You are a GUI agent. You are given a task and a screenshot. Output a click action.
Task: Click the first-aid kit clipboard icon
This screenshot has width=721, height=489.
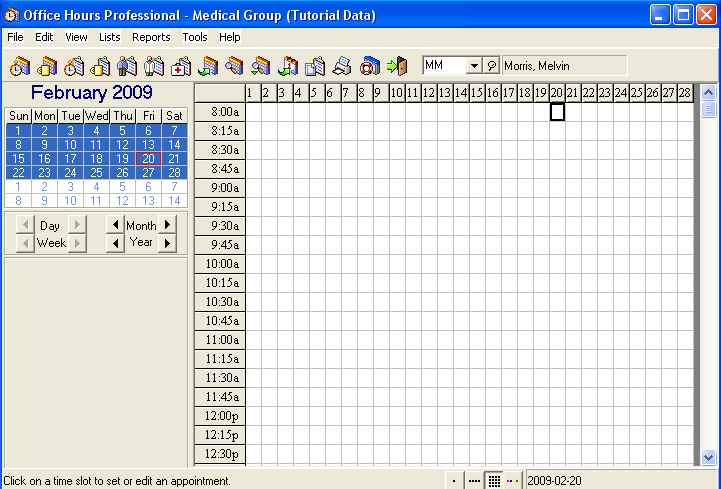click(181, 66)
